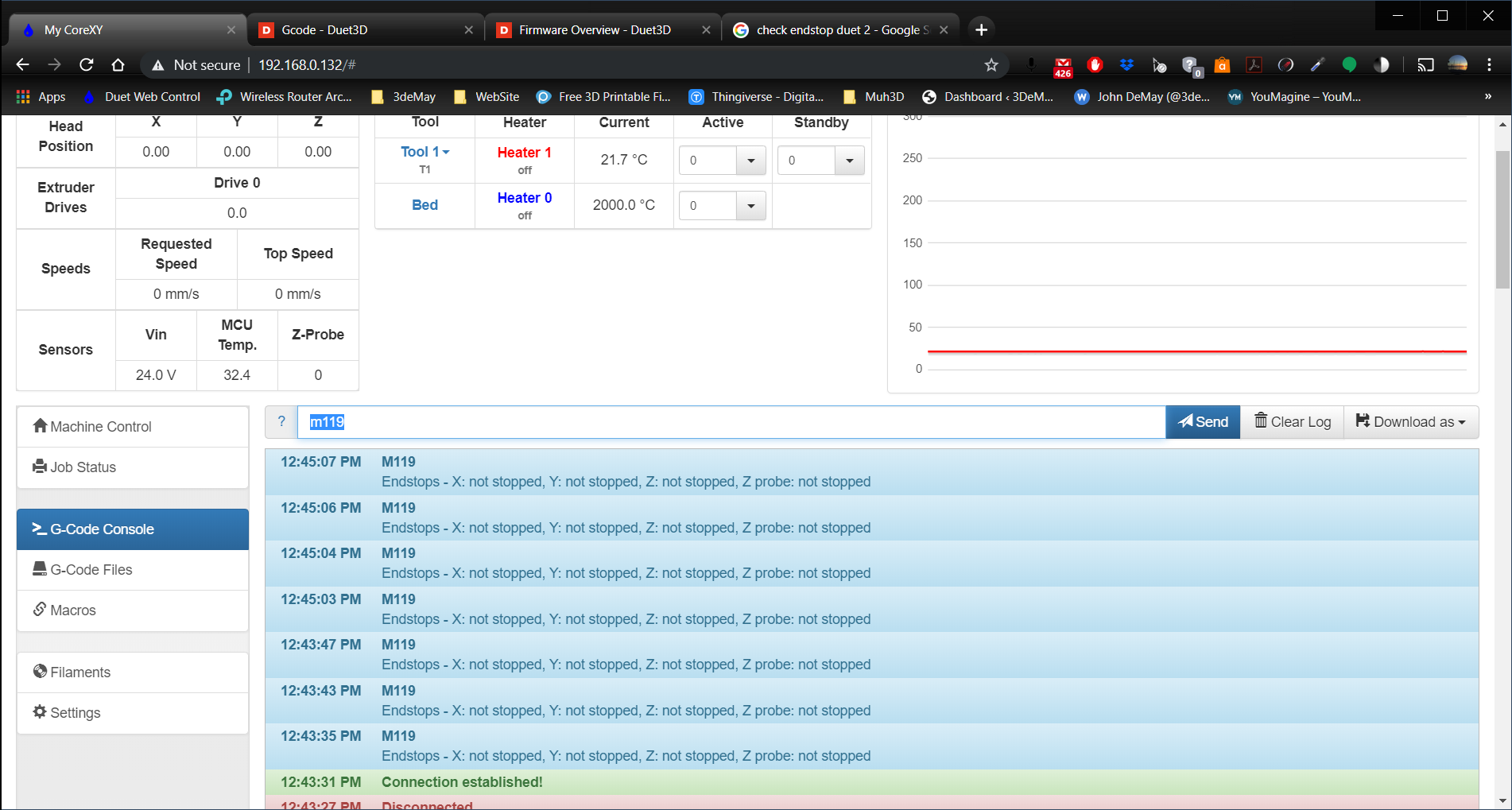Click the shield question mark extension icon
Viewport: 1512px width, 810px height.
(x=1191, y=66)
